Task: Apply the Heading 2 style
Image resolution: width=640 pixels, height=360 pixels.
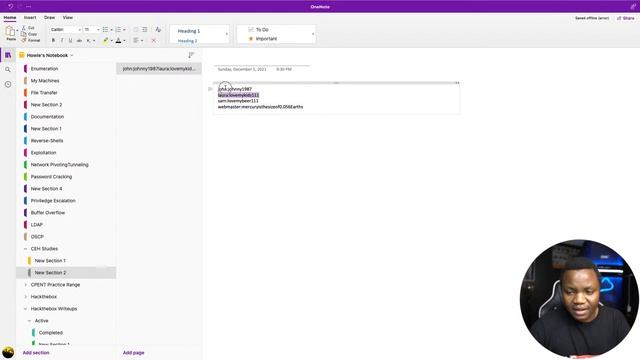Action: pos(187,41)
